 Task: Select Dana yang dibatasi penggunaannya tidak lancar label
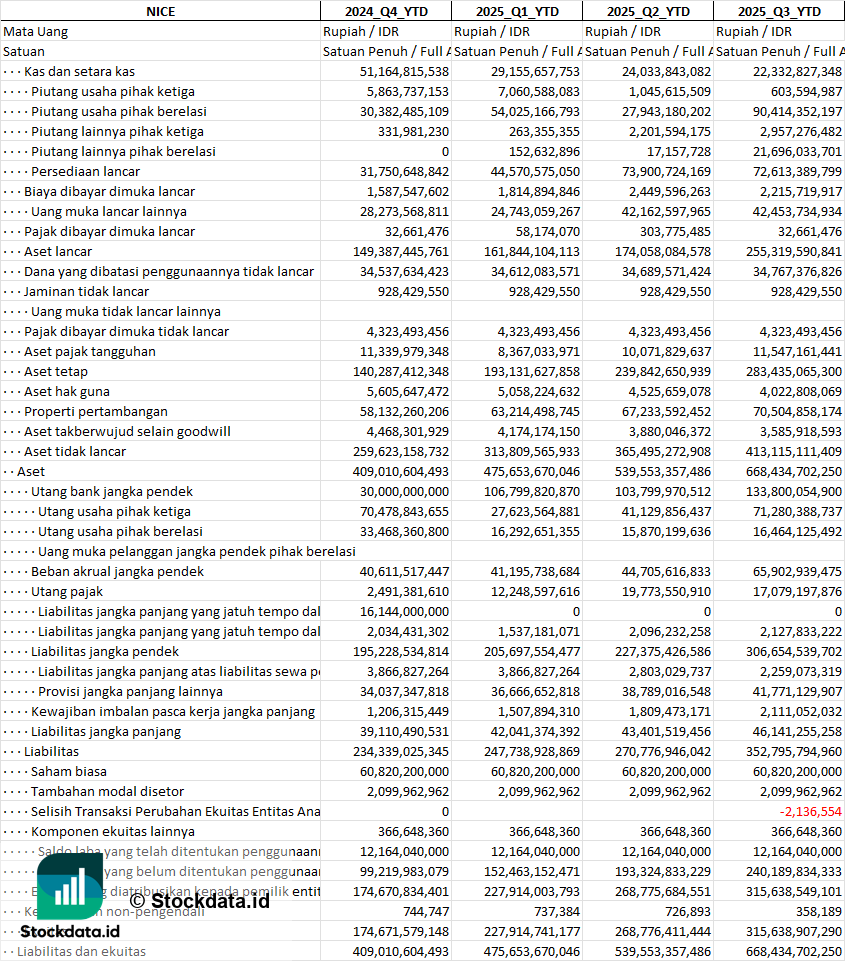tap(169, 272)
